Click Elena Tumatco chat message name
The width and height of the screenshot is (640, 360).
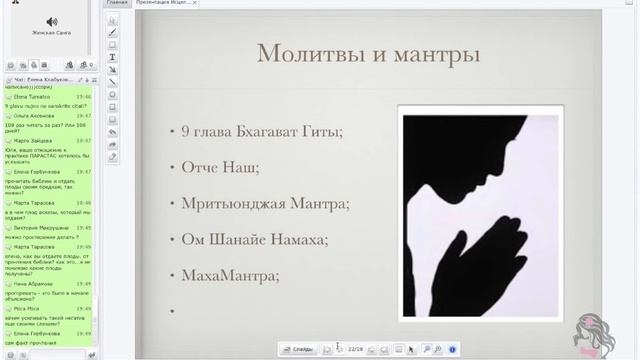point(32,97)
